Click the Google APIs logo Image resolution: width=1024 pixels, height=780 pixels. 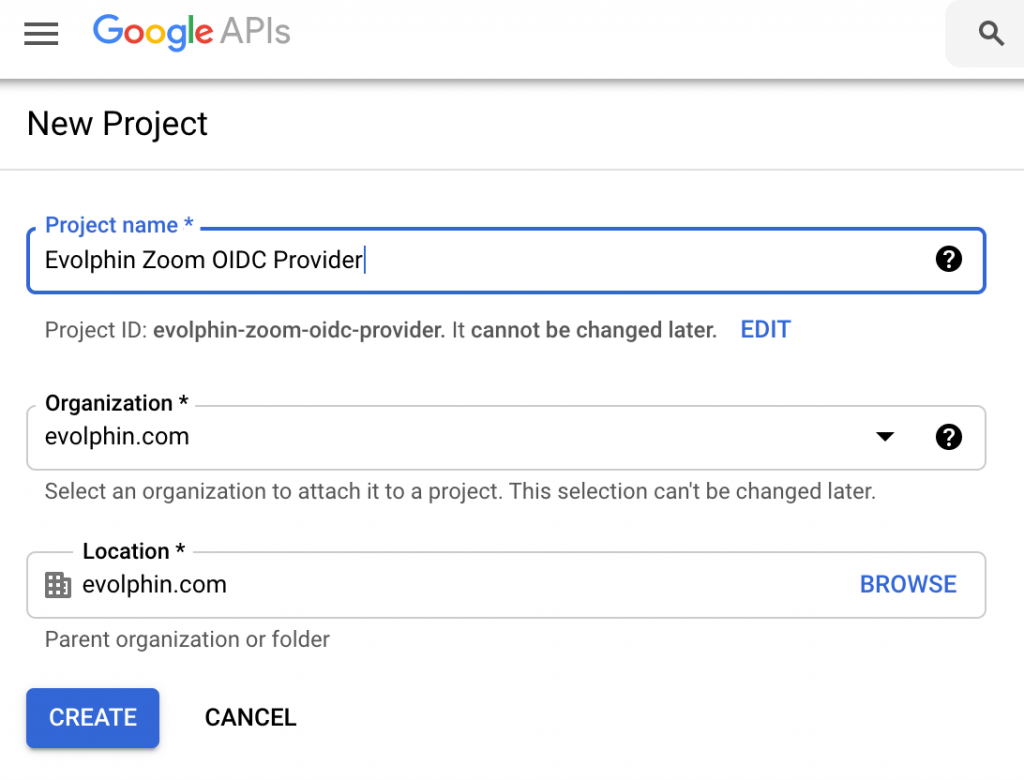[191, 33]
